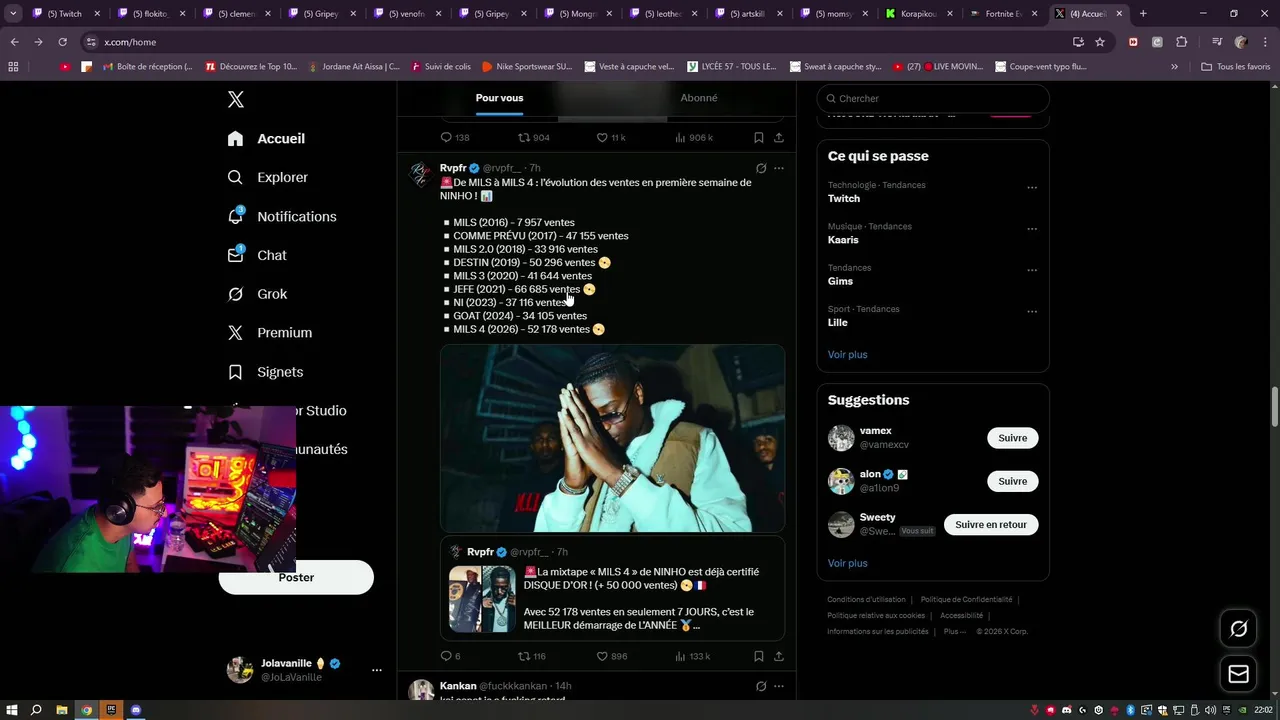Viewport: 1280px width, 720px height.
Task: View stats of the post with 133 k views
Action: coord(693,656)
